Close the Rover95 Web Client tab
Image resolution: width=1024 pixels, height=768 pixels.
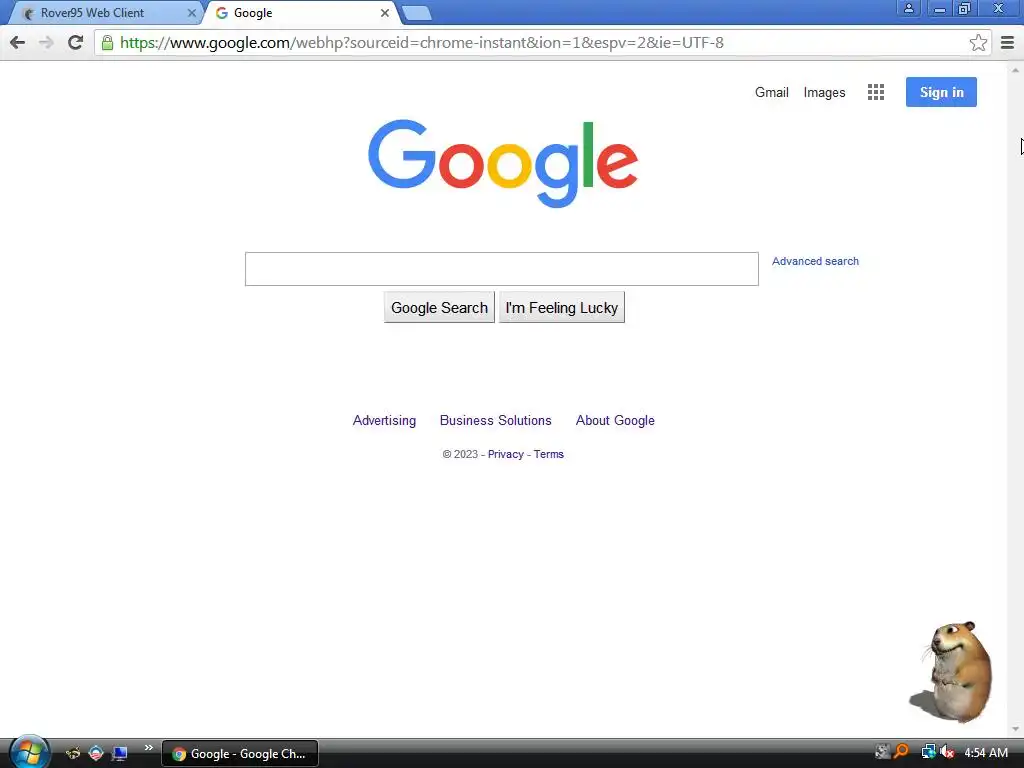pyautogui.click(x=191, y=13)
